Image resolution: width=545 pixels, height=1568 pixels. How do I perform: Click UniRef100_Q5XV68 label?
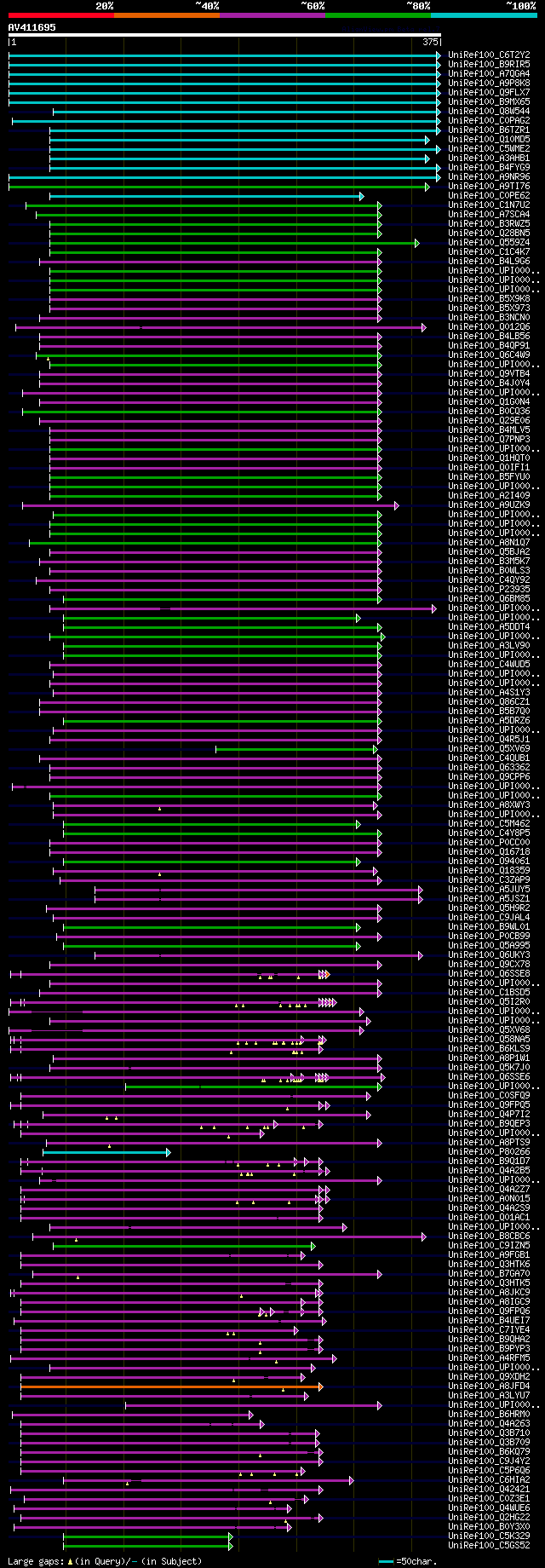[x=489, y=1029]
